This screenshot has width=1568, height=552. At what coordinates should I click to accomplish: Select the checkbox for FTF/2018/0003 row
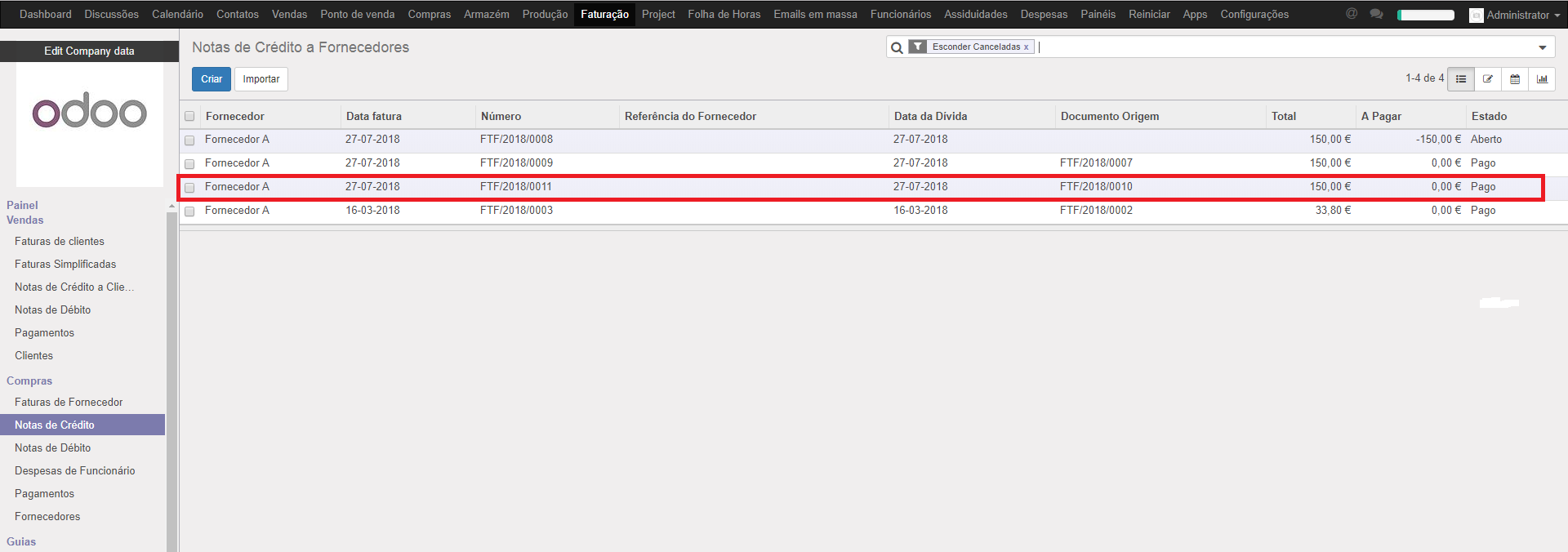[189, 211]
